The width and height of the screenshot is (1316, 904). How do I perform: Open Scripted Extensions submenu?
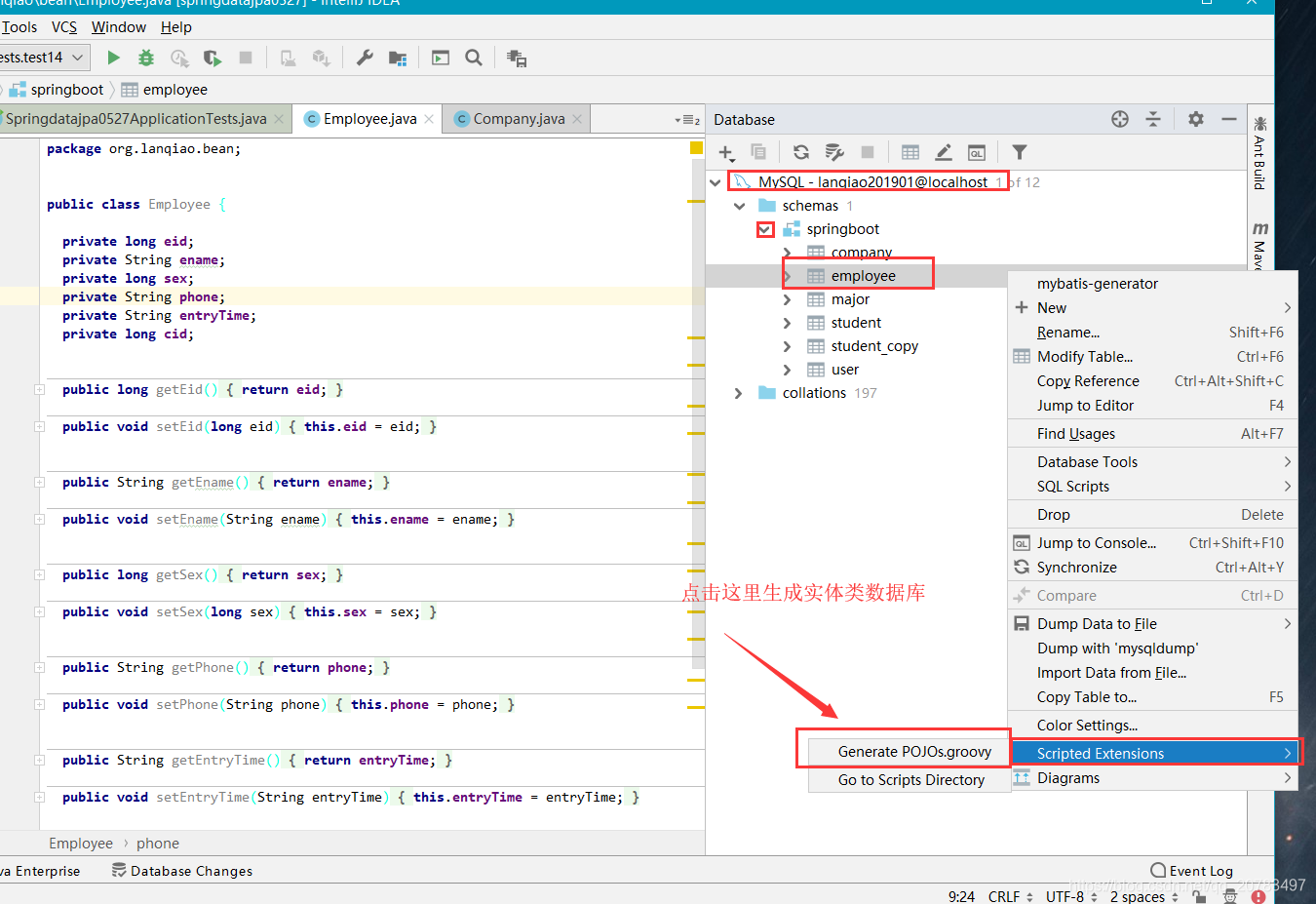click(x=1154, y=754)
